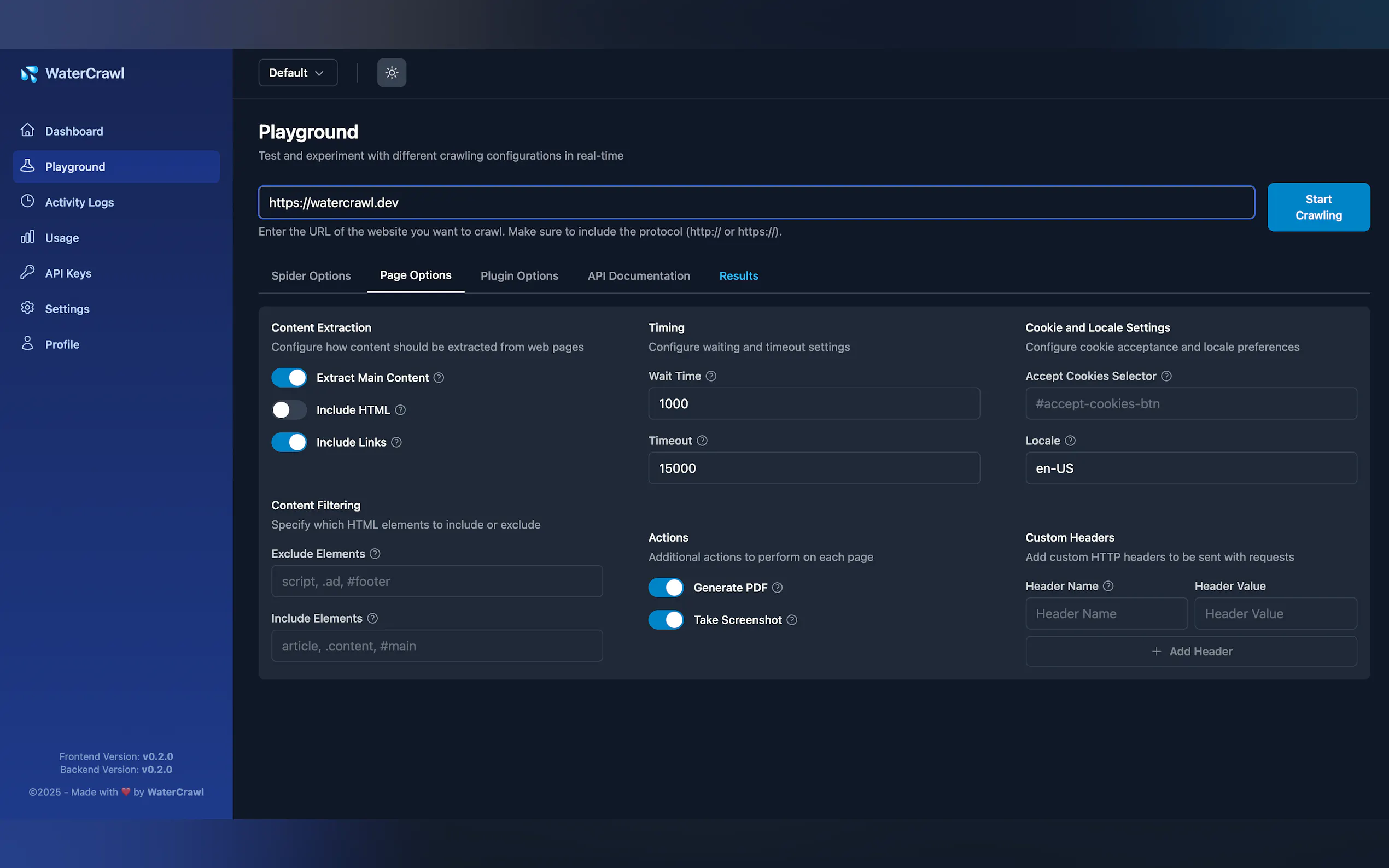1389x868 pixels.
Task: Click the Add Header button
Action: [x=1191, y=651]
